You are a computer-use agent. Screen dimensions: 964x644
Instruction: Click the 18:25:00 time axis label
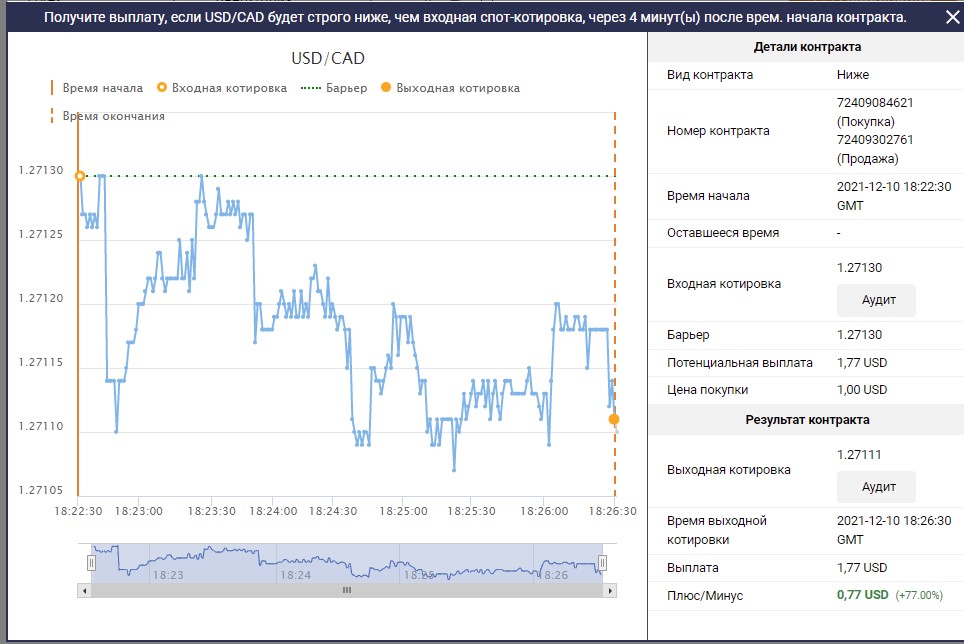(x=403, y=511)
